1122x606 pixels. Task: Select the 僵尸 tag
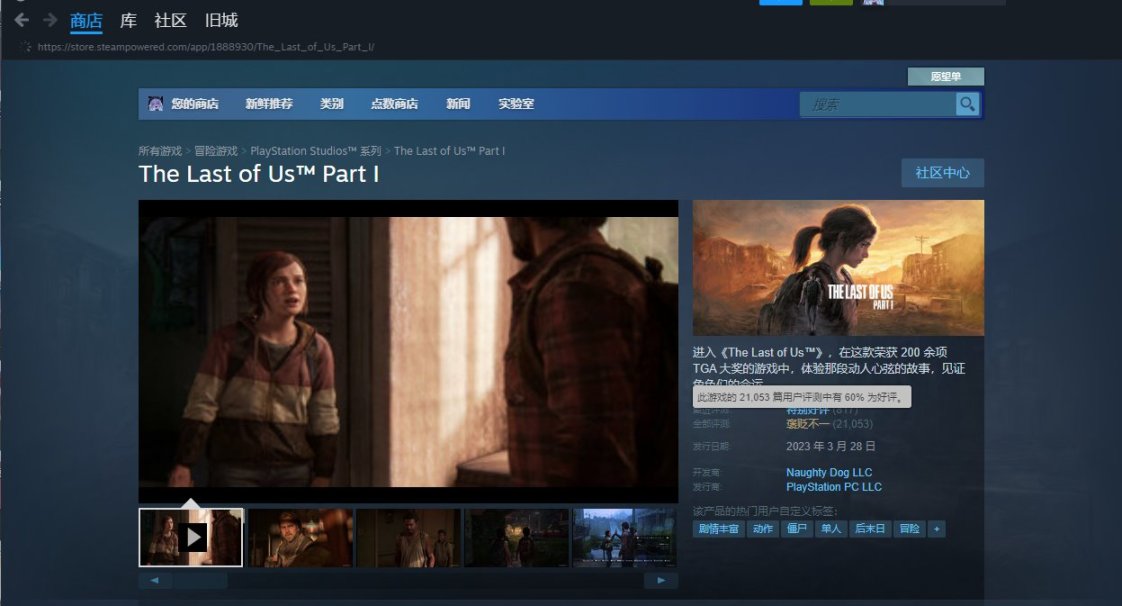click(x=797, y=529)
